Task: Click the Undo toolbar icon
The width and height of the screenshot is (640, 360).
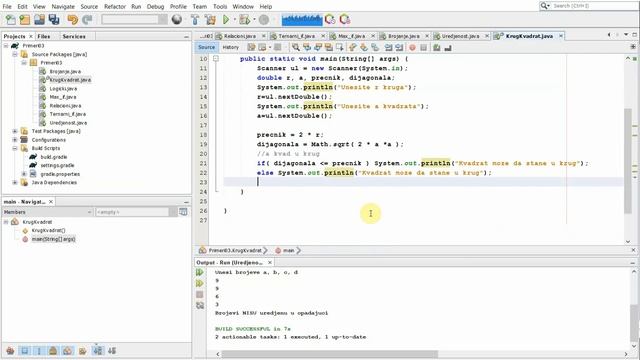Action: (73, 19)
